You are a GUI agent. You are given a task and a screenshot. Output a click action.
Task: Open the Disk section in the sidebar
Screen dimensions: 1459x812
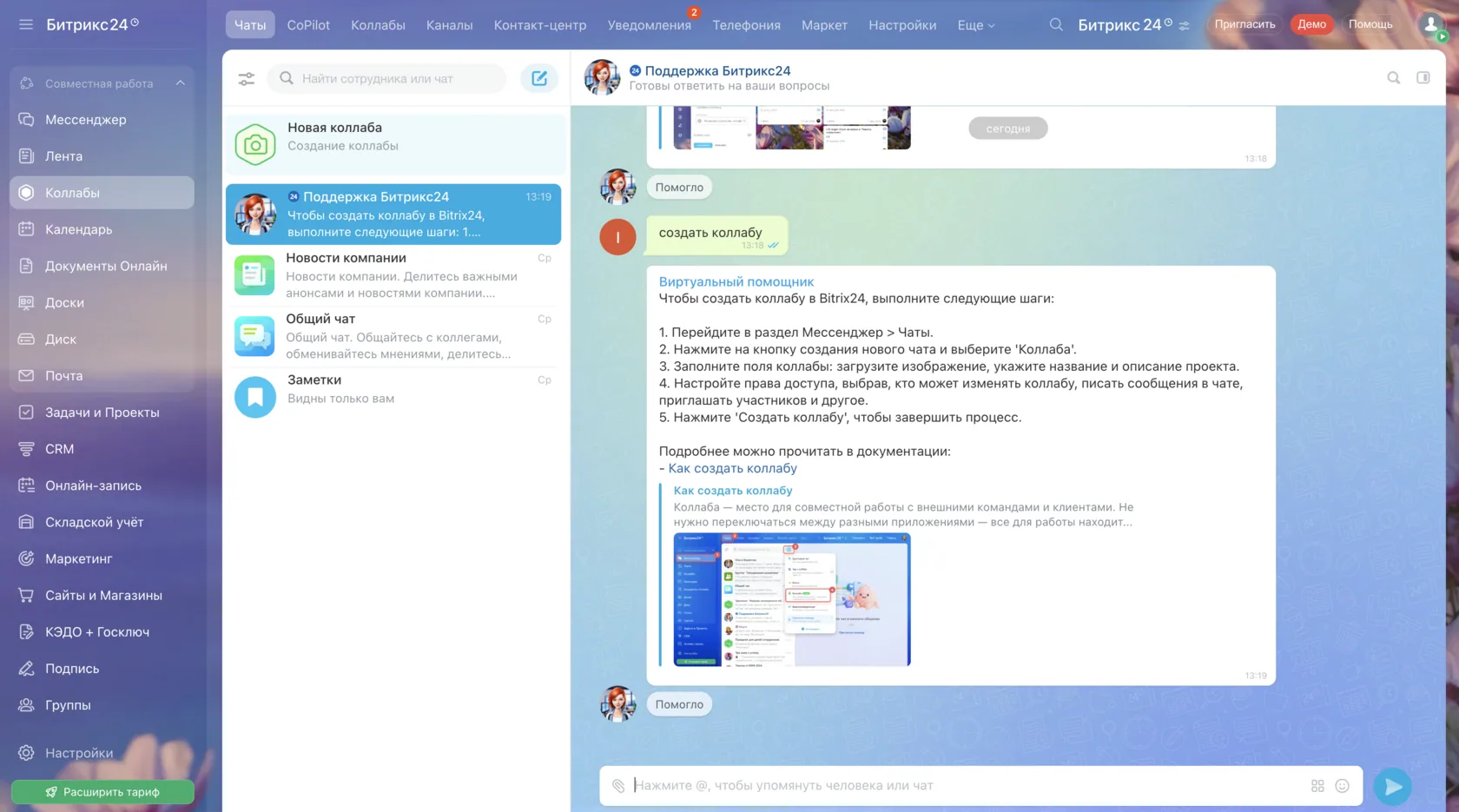tap(102, 340)
